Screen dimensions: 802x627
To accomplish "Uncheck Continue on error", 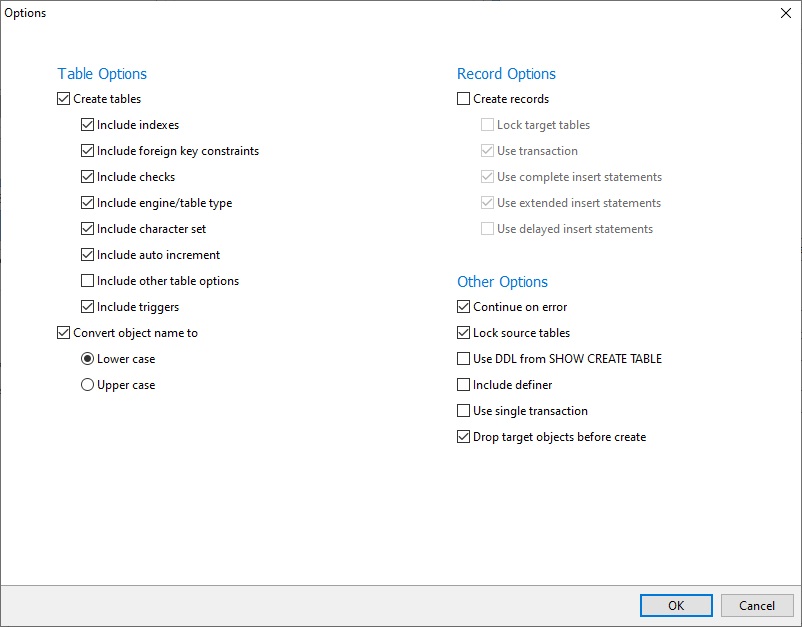I will tap(464, 307).
